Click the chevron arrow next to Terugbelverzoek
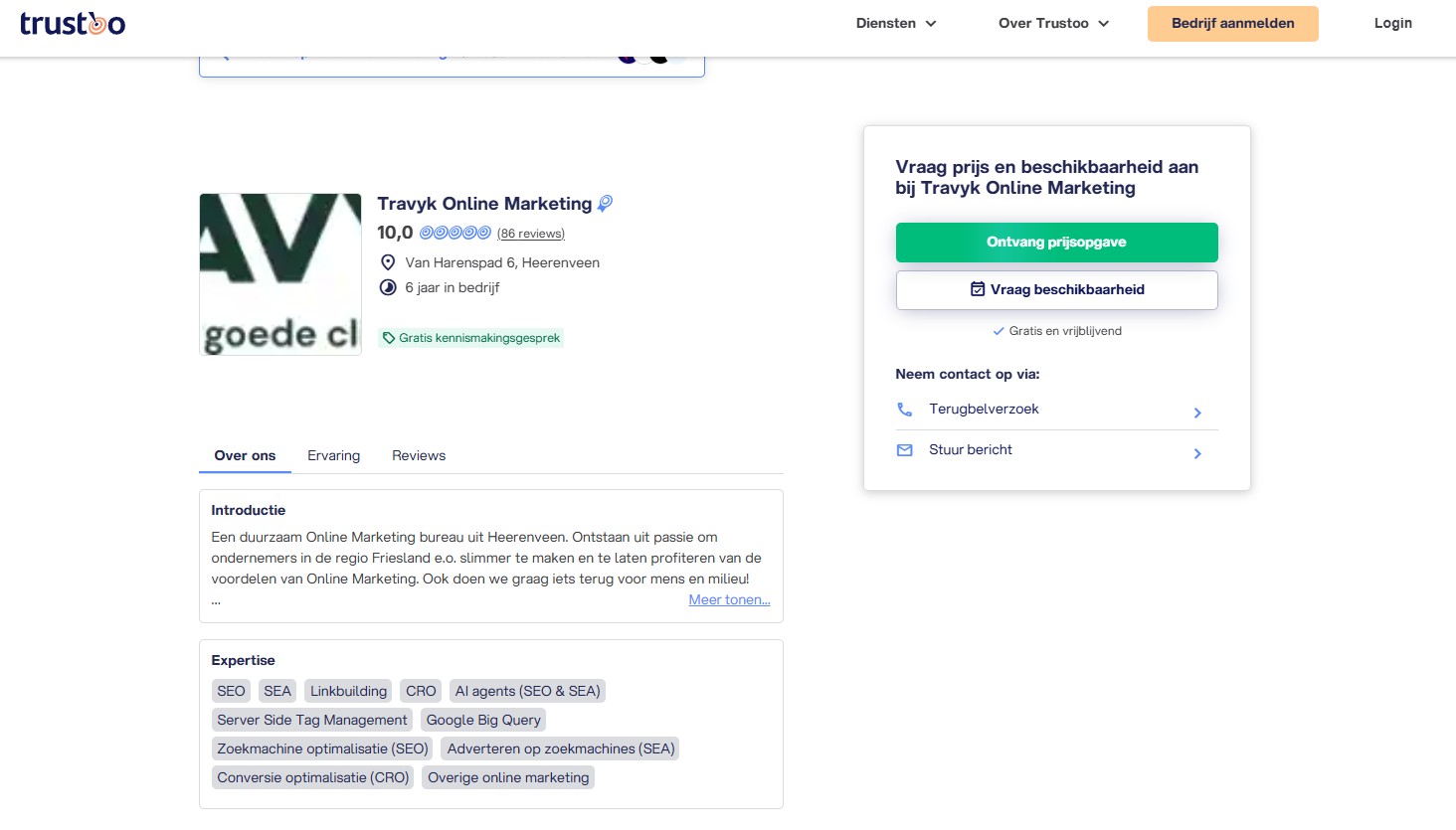The height and width of the screenshot is (830, 1456). (1197, 413)
